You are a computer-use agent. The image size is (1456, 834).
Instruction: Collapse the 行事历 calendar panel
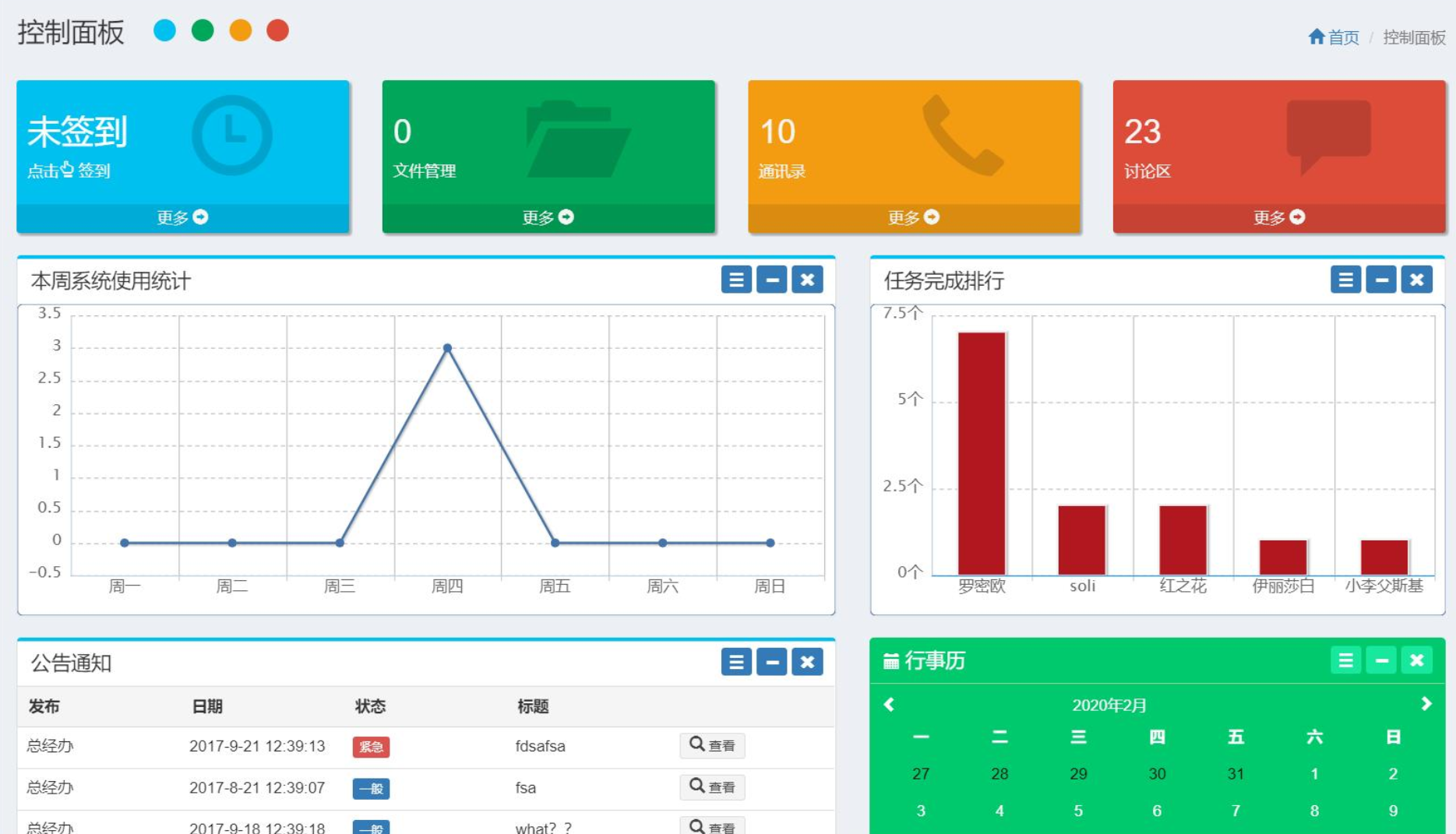pyautogui.click(x=1381, y=660)
